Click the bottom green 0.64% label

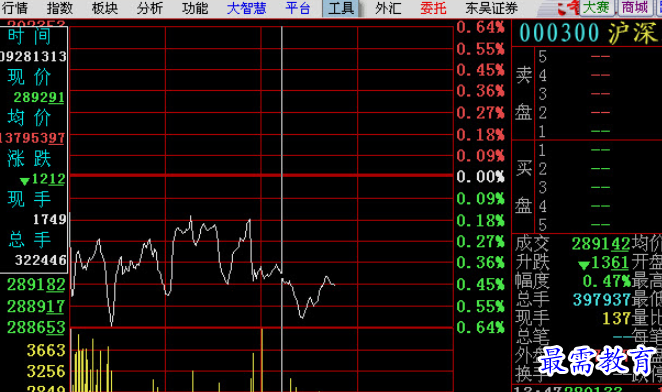480,327
